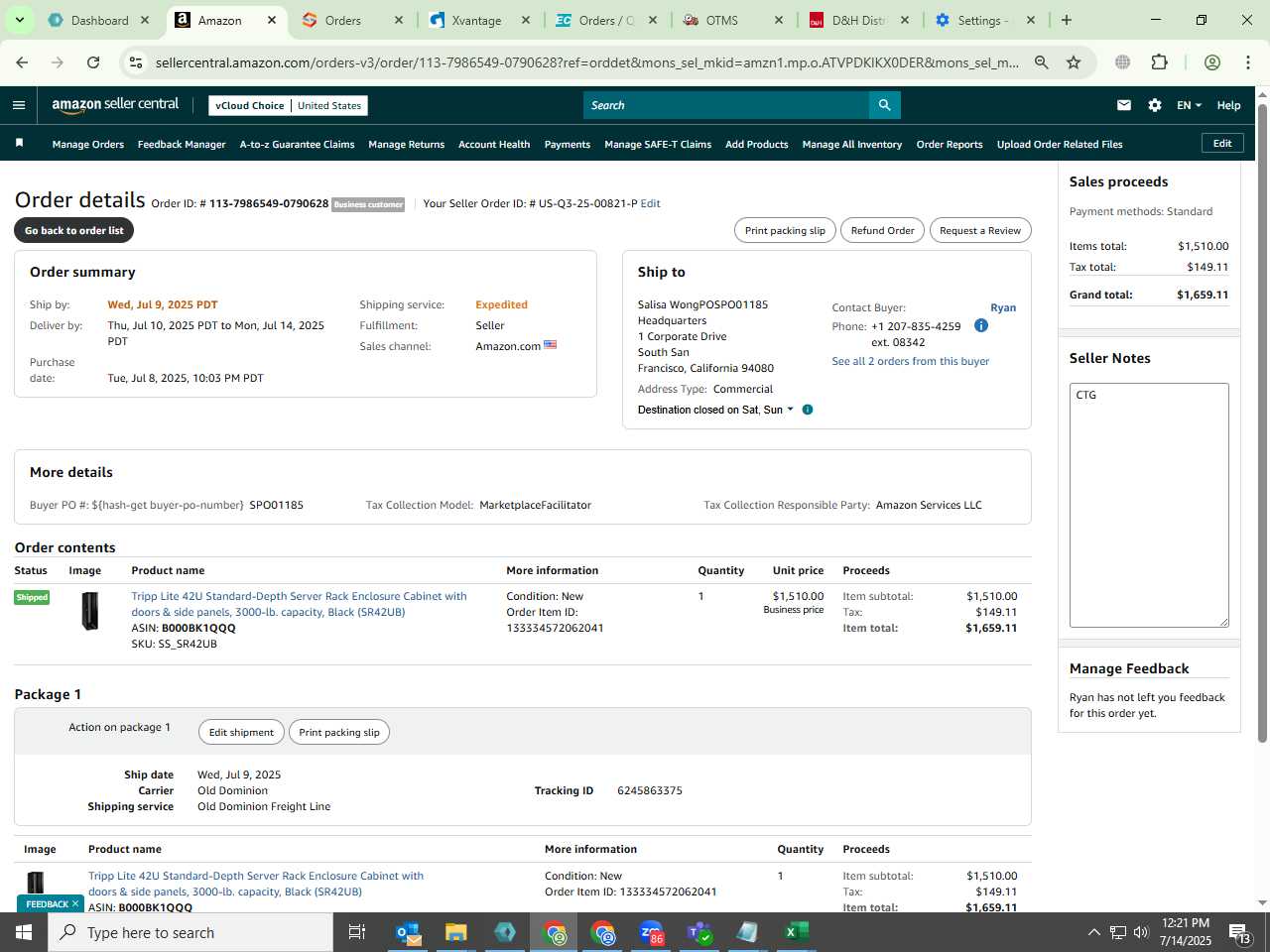The height and width of the screenshot is (952, 1270).
Task: Open Excel from the taskbar
Action: [x=797, y=932]
